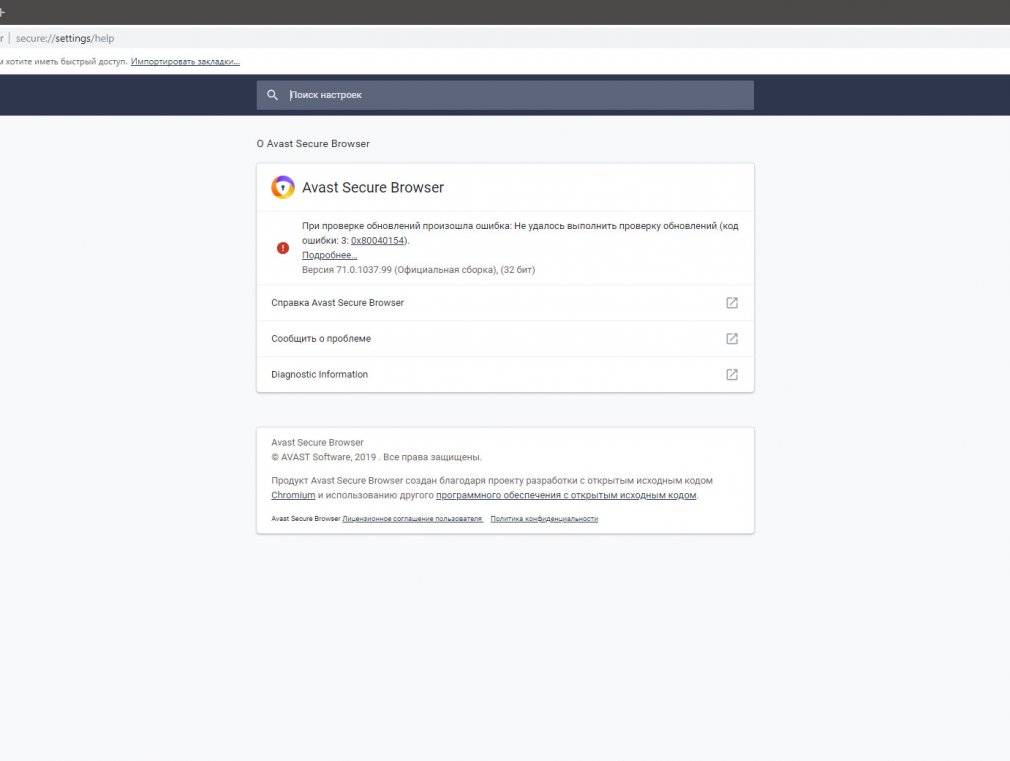Click the Avast Secure Browser logo icon
Image resolution: width=1010 pixels, height=761 pixels.
point(283,187)
